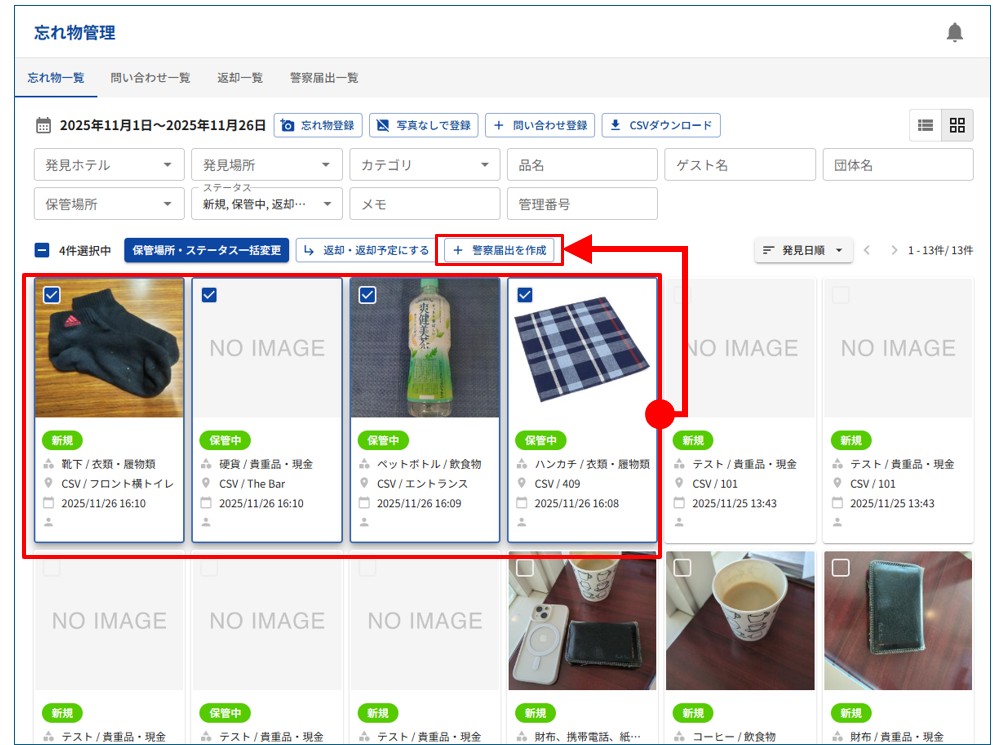Image resolution: width=993 pixels, height=745 pixels.
Task: Deselect all via the 4件選択中 checkbox
Action: (42, 250)
